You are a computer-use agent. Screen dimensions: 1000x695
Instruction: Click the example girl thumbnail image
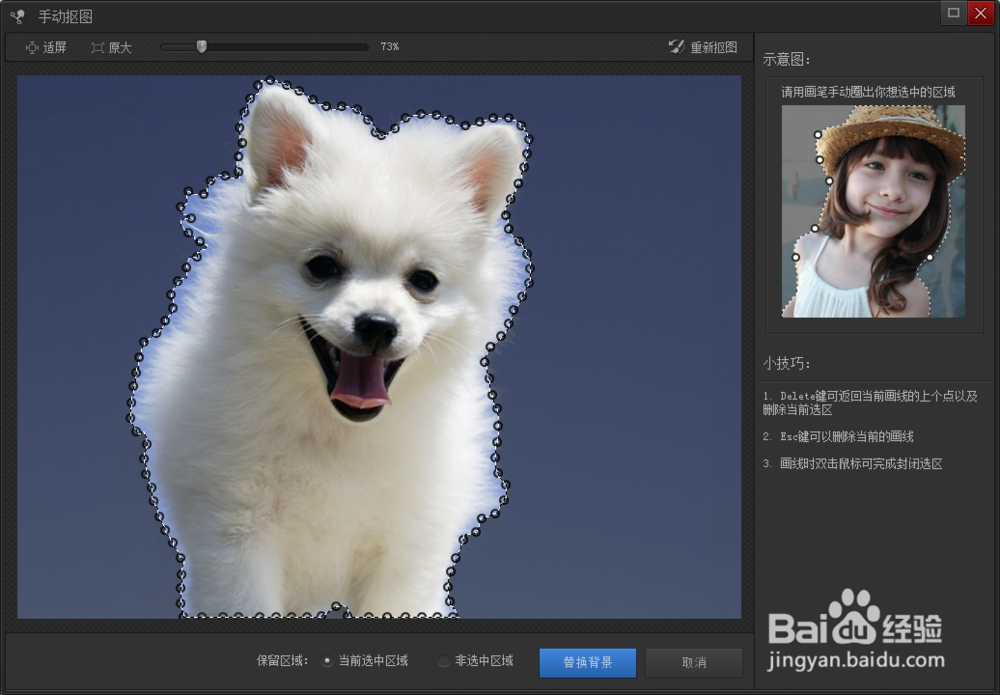point(873,211)
